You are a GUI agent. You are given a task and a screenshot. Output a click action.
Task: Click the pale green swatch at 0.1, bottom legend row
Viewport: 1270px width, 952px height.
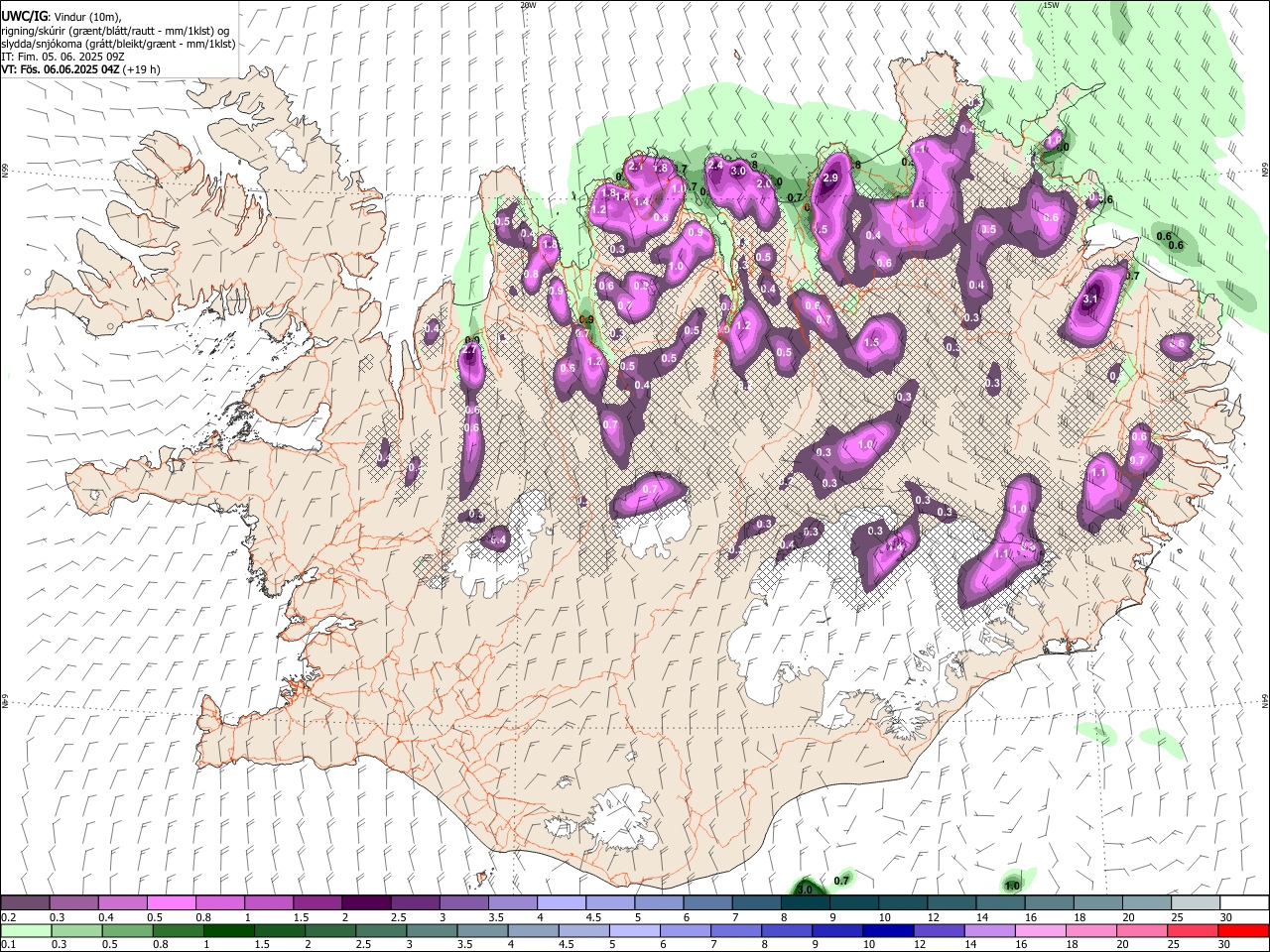coord(26,930)
